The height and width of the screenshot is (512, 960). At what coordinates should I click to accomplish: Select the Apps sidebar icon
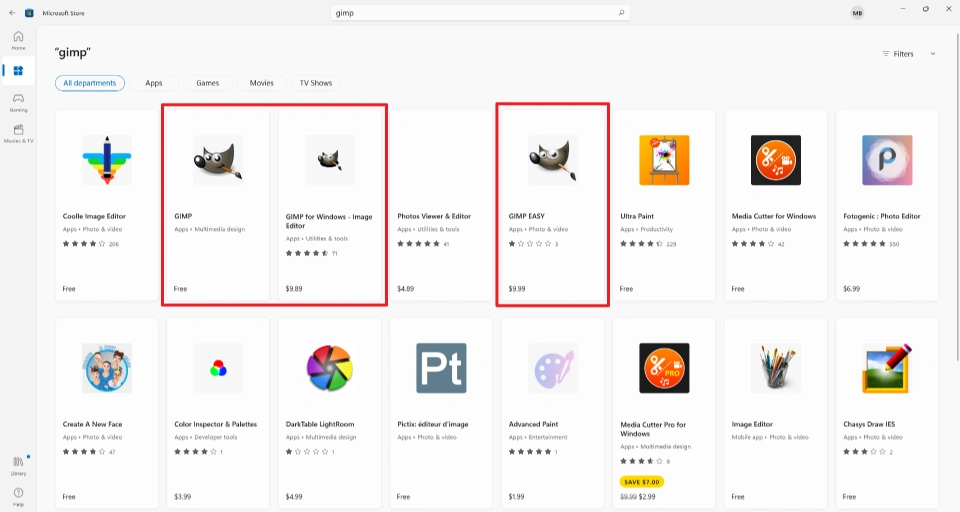[18, 71]
